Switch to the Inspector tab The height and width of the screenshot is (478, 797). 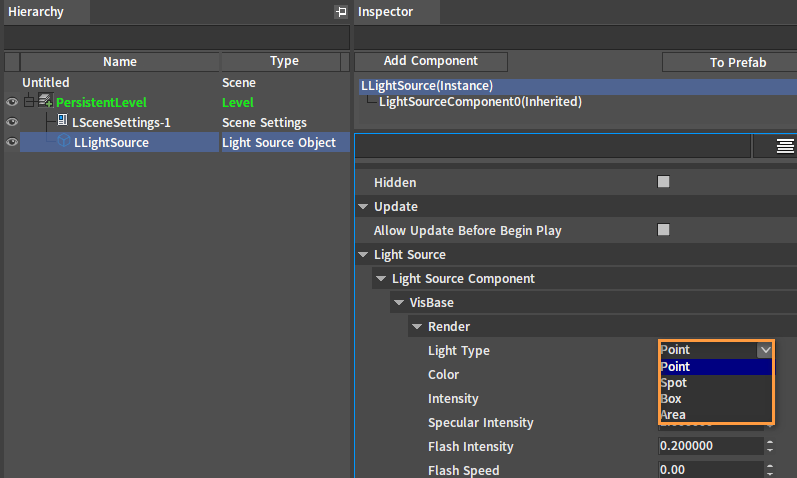pyautogui.click(x=386, y=12)
